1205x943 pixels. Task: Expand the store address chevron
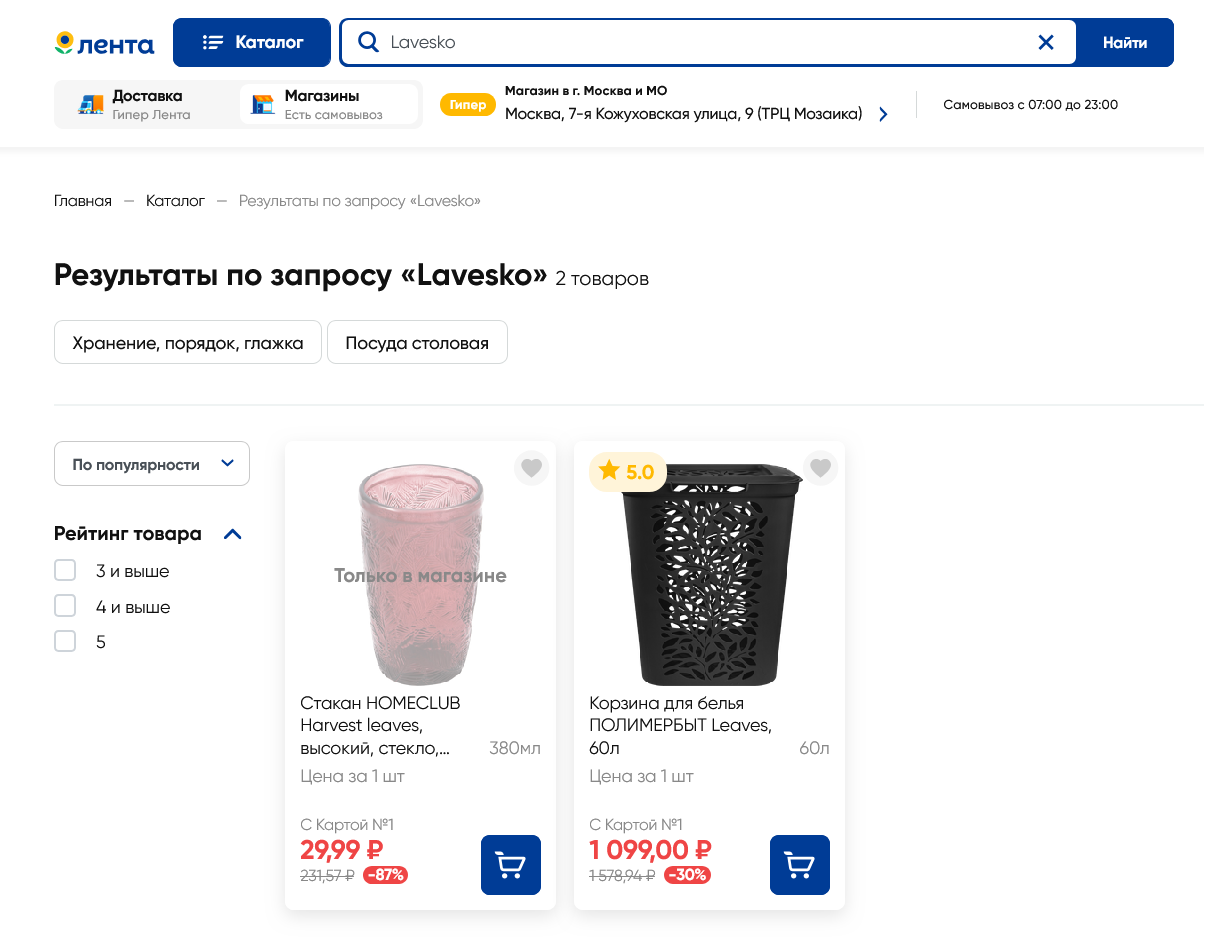pos(883,114)
